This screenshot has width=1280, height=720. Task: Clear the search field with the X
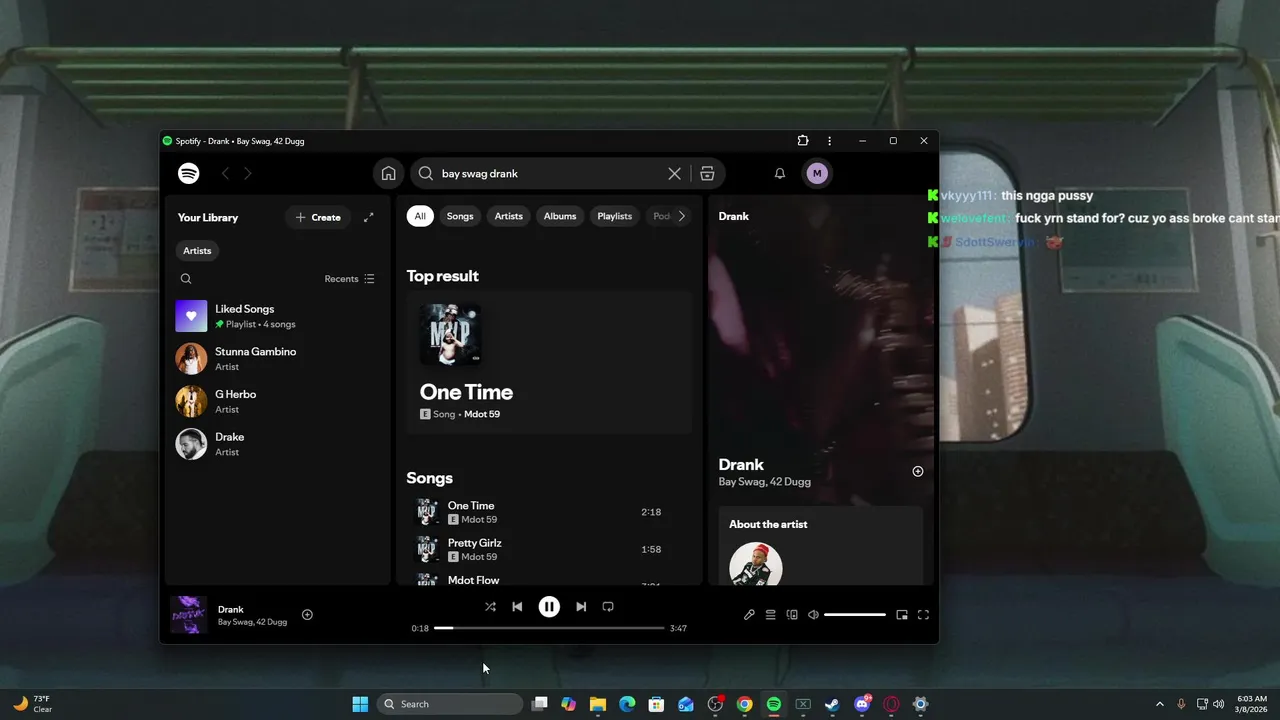675,173
